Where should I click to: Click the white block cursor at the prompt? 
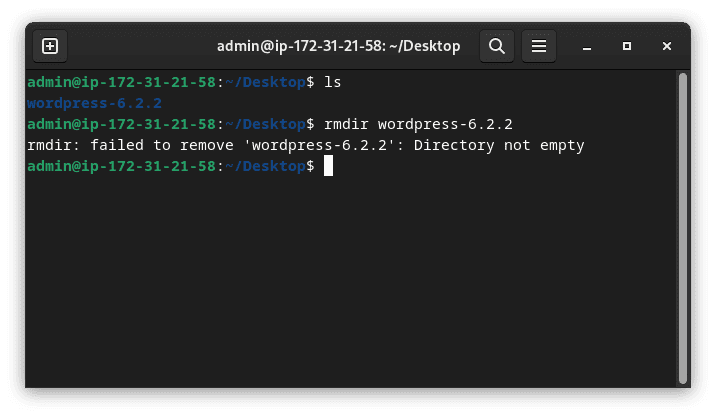[x=328, y=166]
